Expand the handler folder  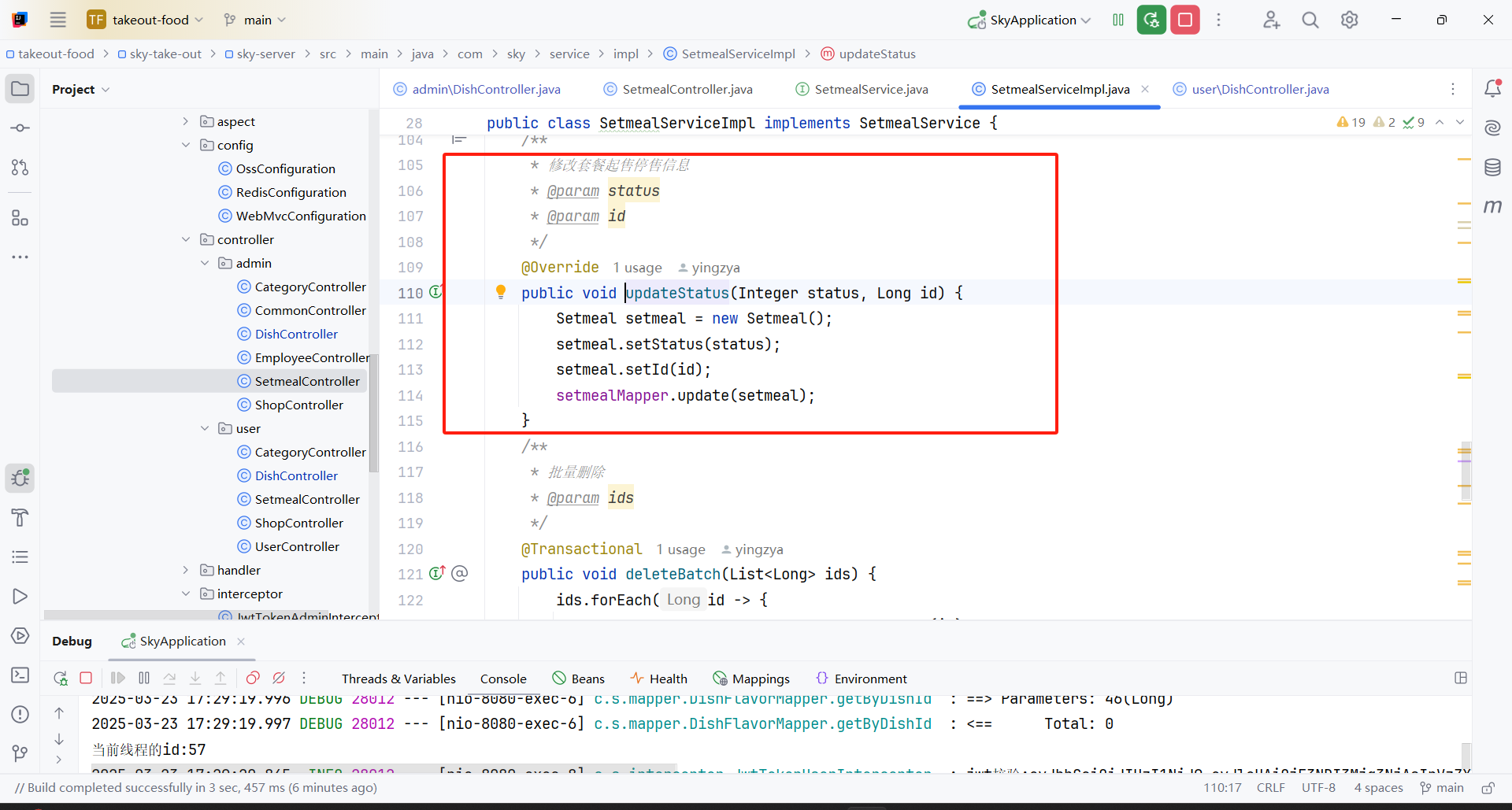[x=186, y=570]
